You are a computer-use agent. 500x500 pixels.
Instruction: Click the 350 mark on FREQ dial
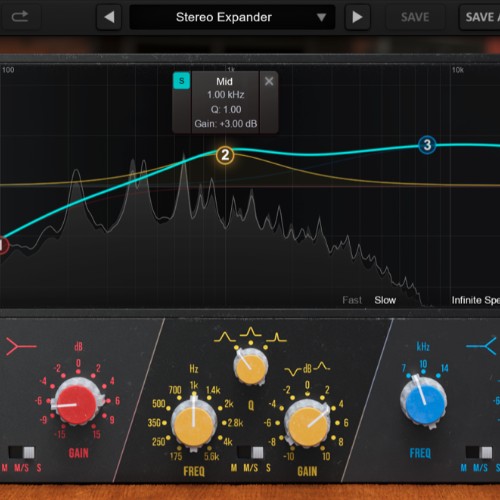154,423
